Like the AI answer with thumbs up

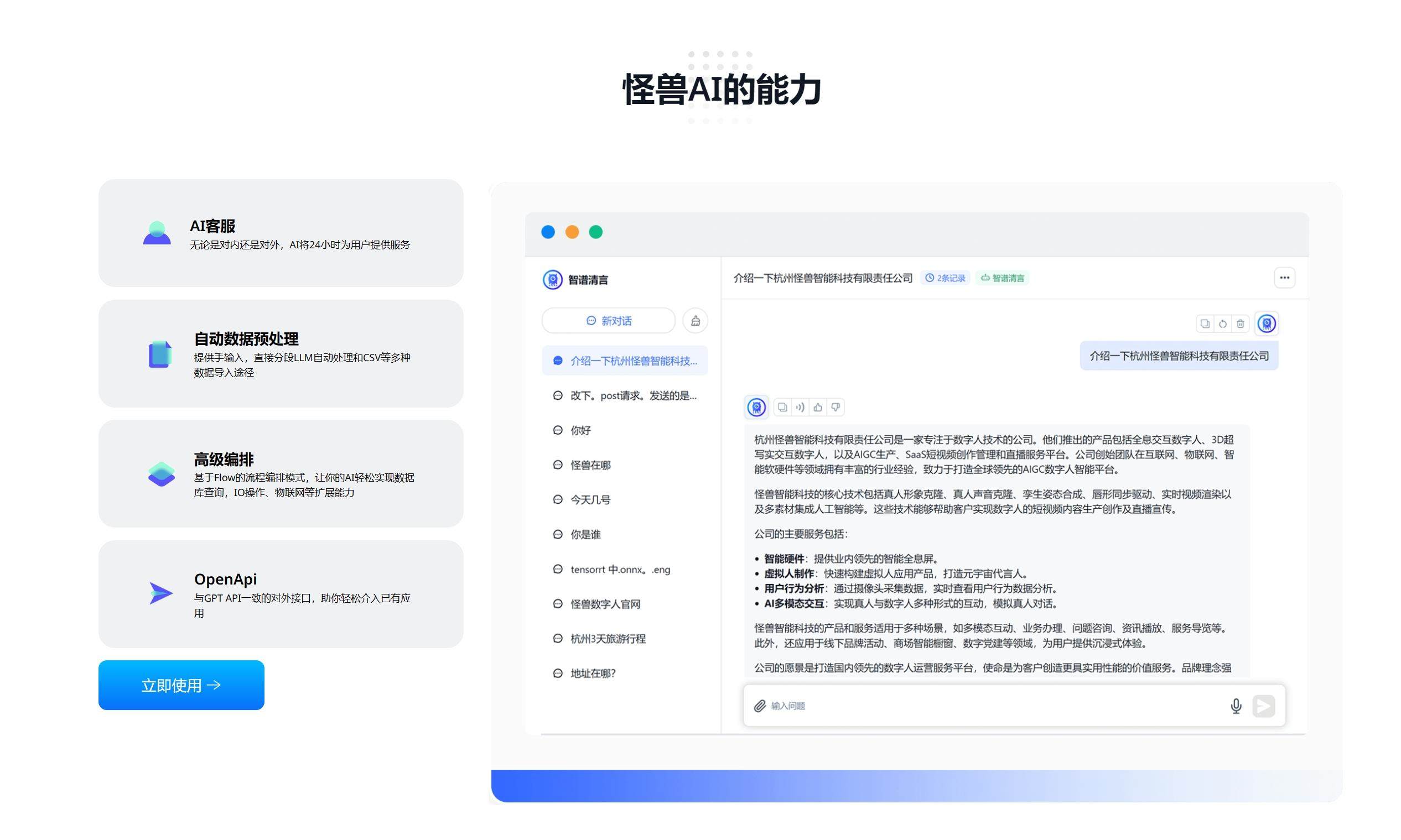click(x=818, y=407)
